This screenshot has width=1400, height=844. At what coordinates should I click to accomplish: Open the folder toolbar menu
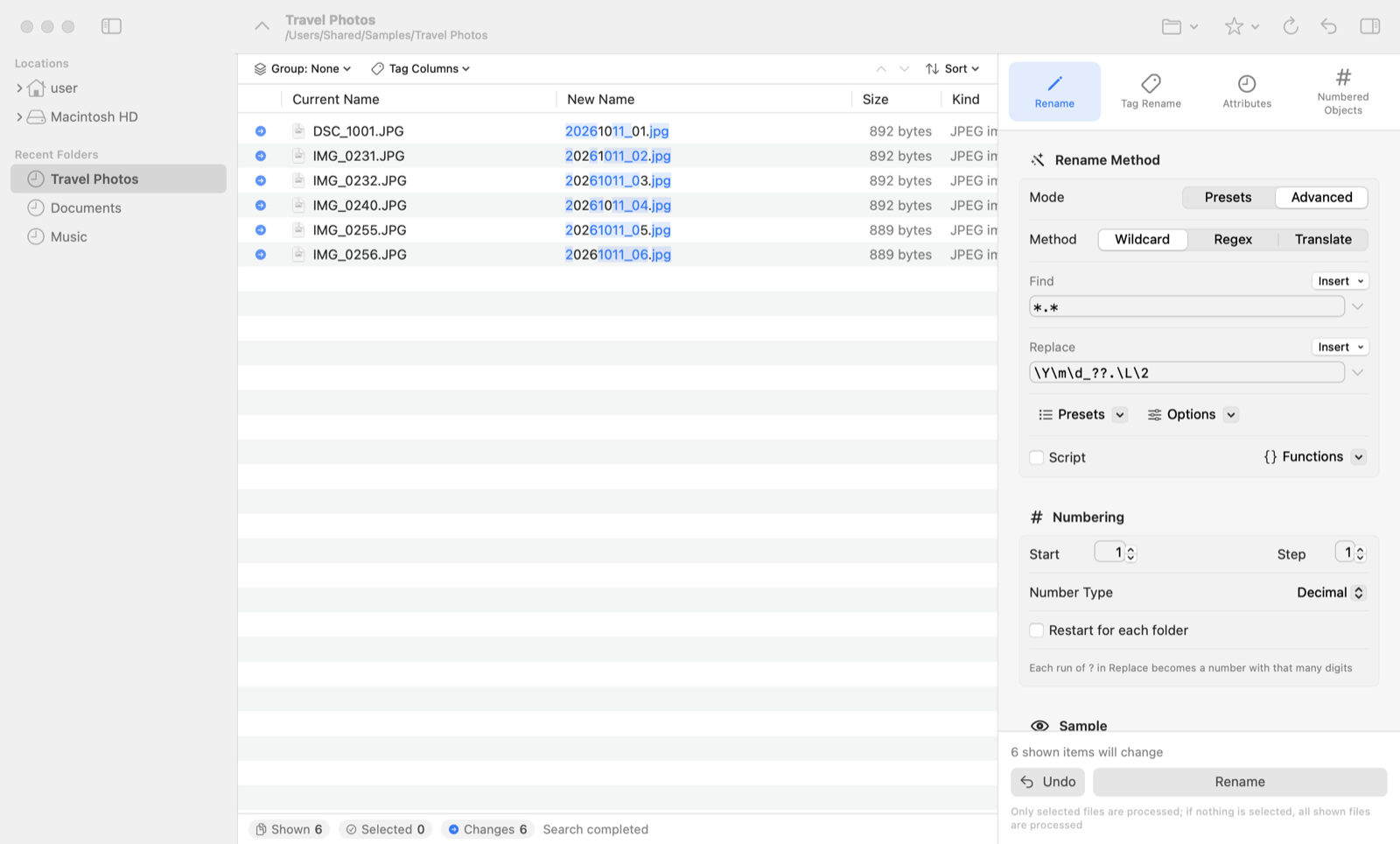[x=1179, y=26]
